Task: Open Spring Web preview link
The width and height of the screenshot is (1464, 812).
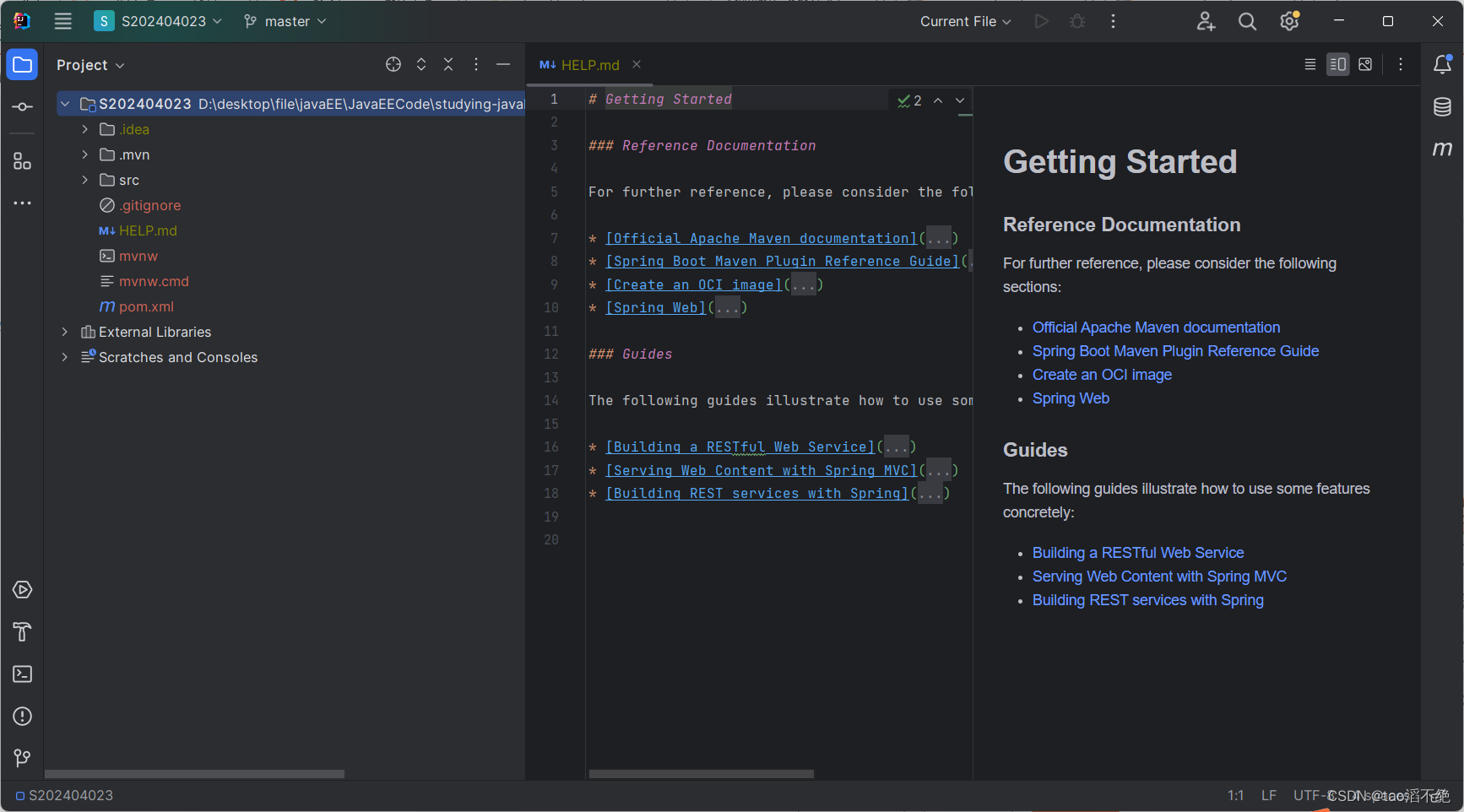Action: click(x=1071, y=398)
